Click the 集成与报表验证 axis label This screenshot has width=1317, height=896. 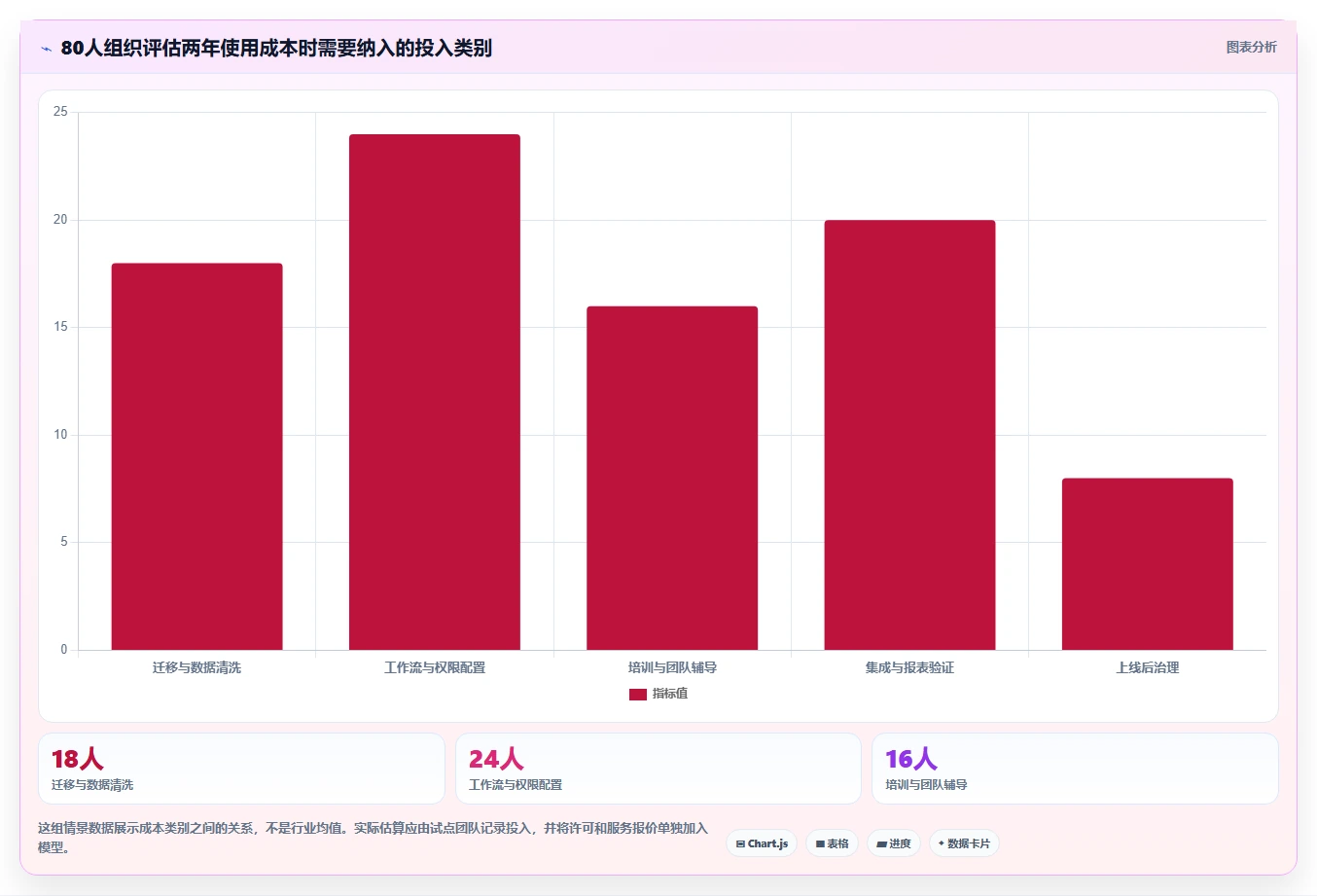click(x=909, y=667)
